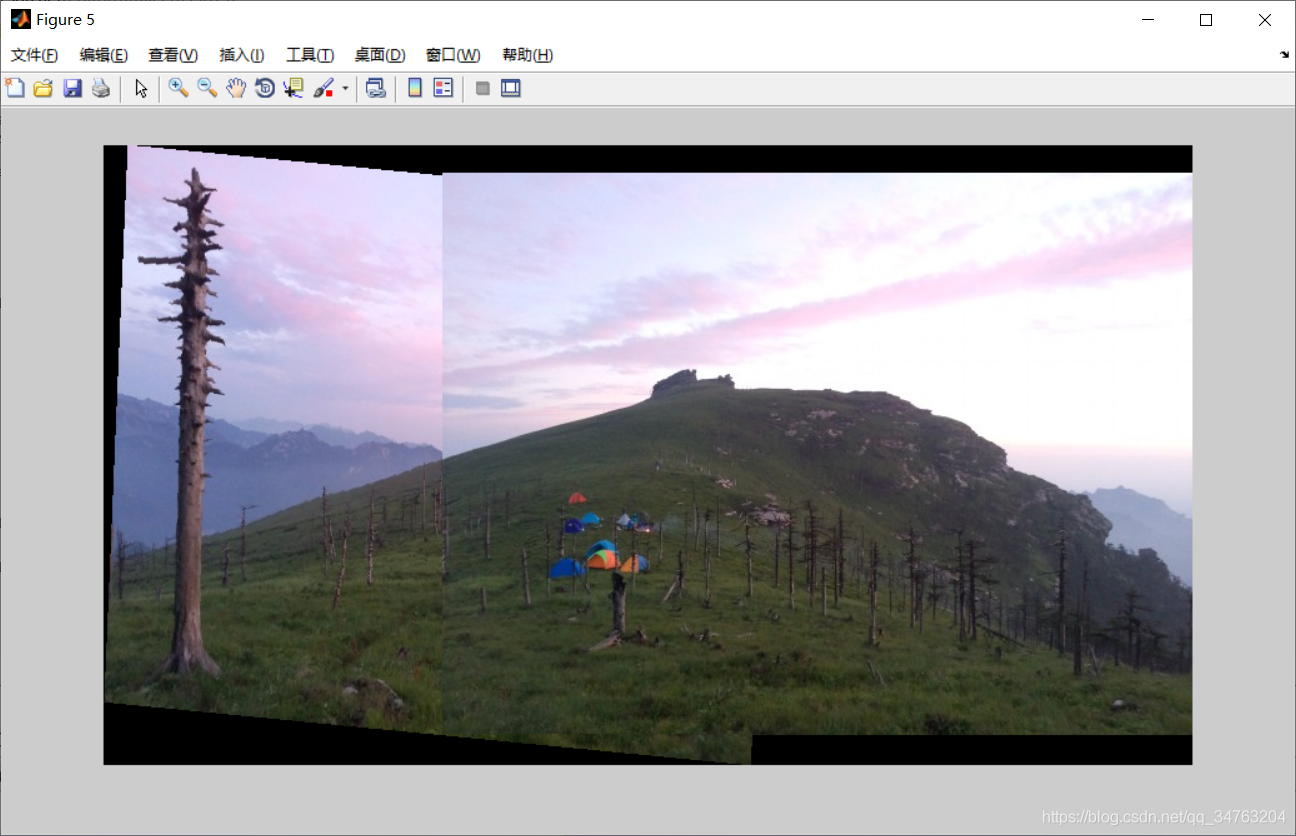The width and height of the screenshot is (1296, 836).
Task: Dock the figure using the corner arrow
Action: 1284,55
